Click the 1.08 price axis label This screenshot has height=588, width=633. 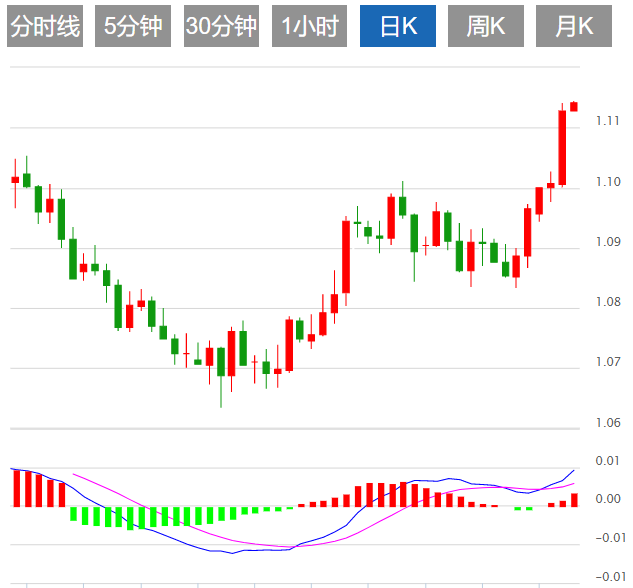608,302
